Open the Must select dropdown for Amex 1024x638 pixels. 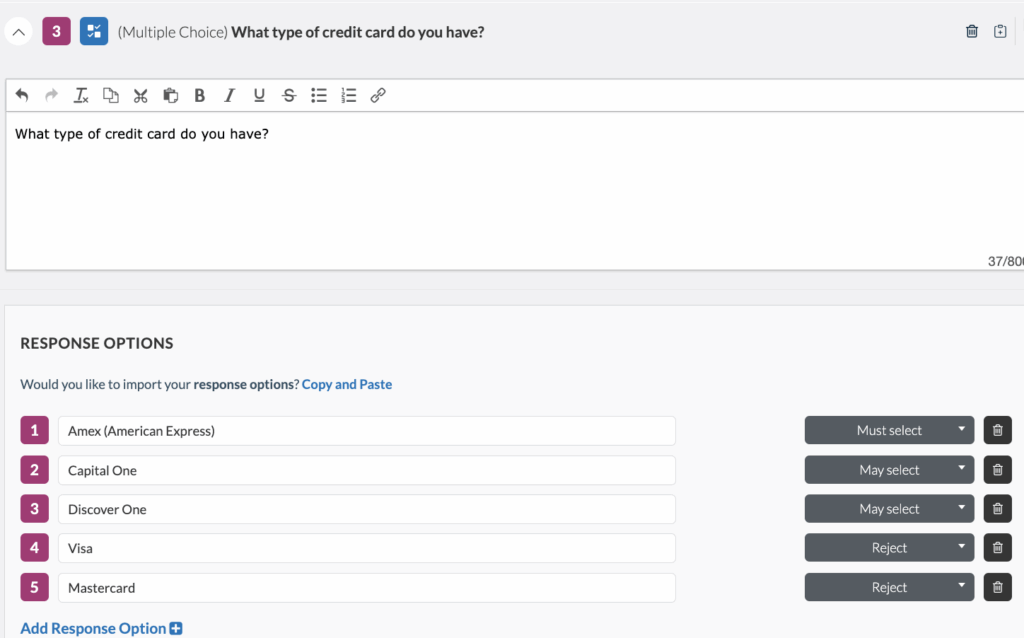[x=888, y=430]
